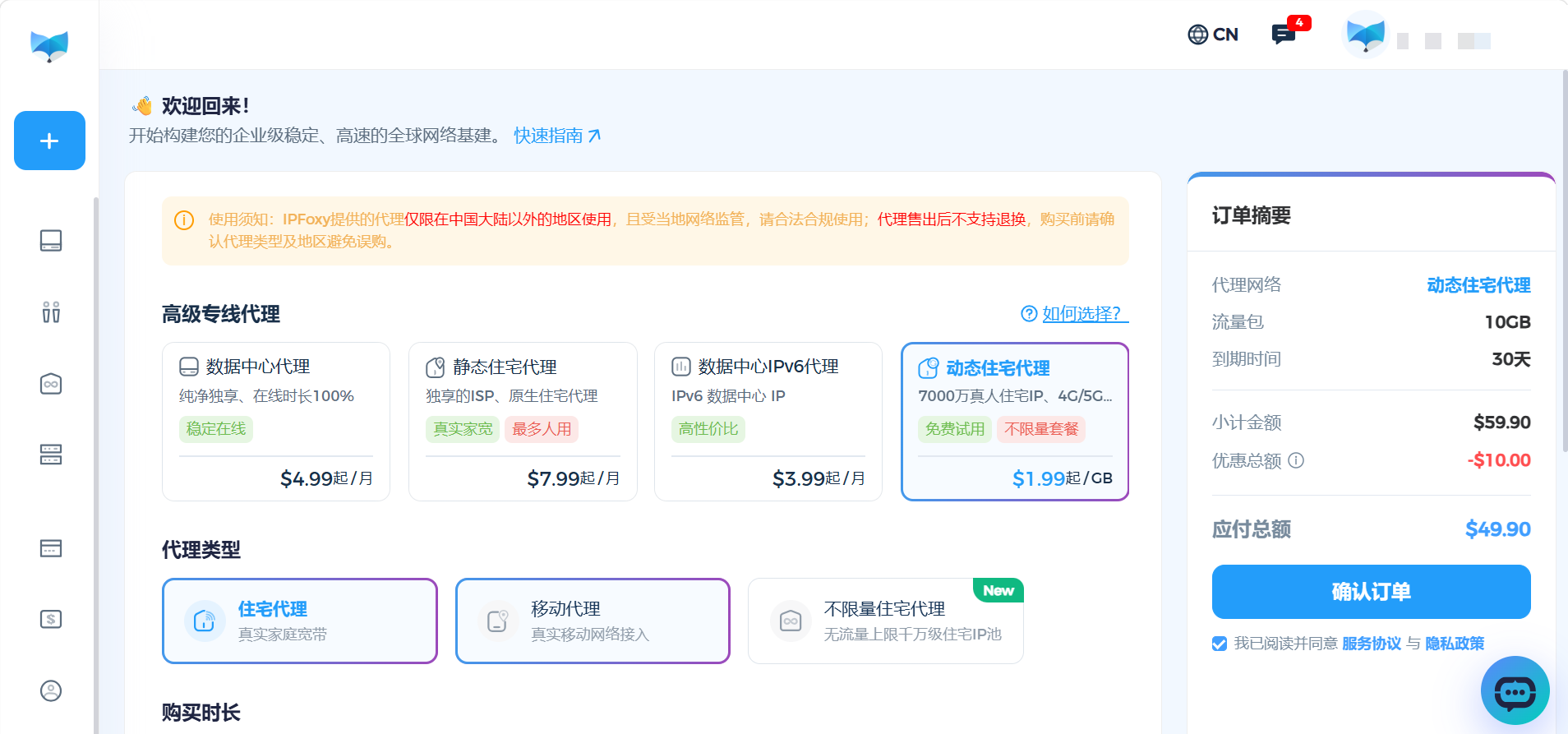Click the 移动代理 phone icon
This screenshot has width=1568, height=734.
(498, 621)
